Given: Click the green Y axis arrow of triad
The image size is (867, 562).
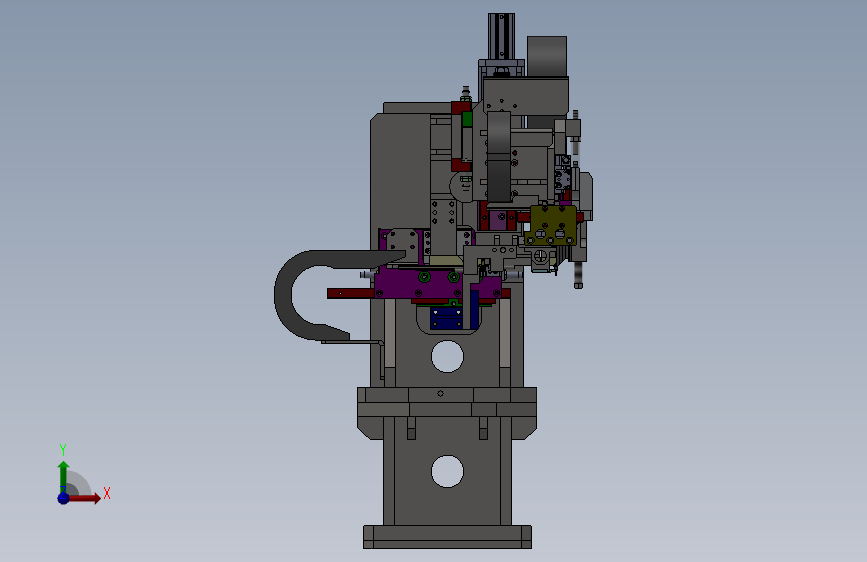Looking at the screenshot, I should (x=63, y=477).
